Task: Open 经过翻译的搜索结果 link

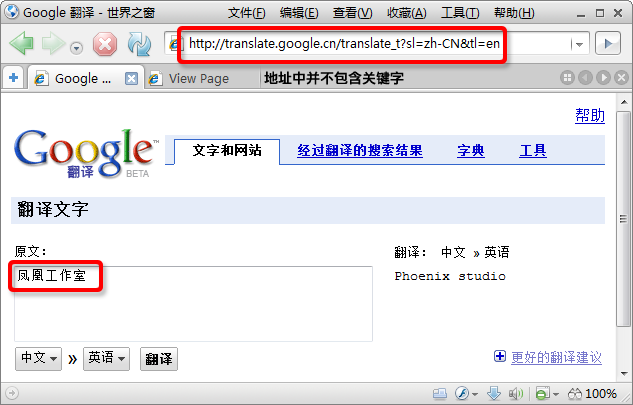Action: pos(360,151)
